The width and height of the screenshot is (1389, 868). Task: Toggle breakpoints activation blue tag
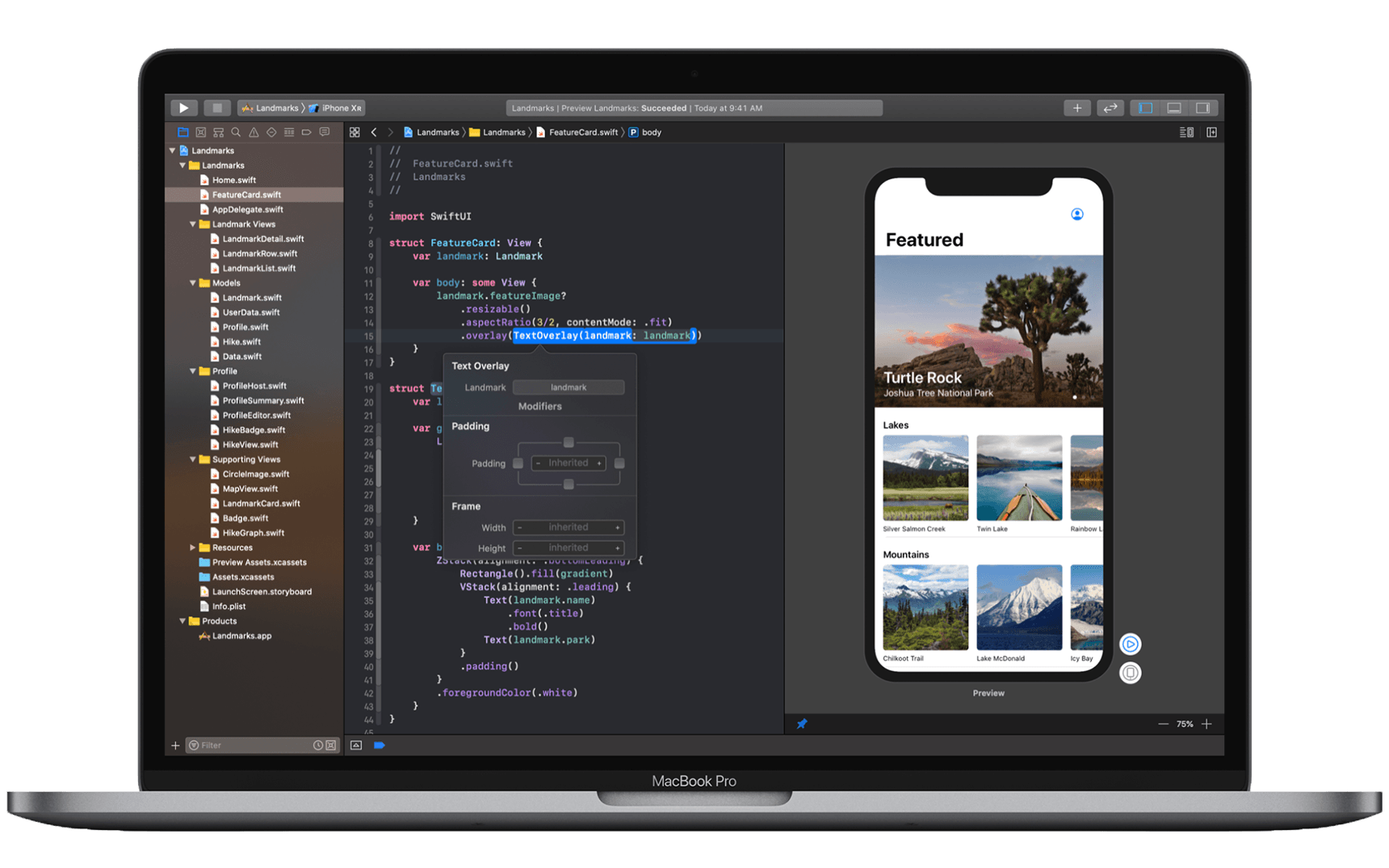[x=379, y=745]
